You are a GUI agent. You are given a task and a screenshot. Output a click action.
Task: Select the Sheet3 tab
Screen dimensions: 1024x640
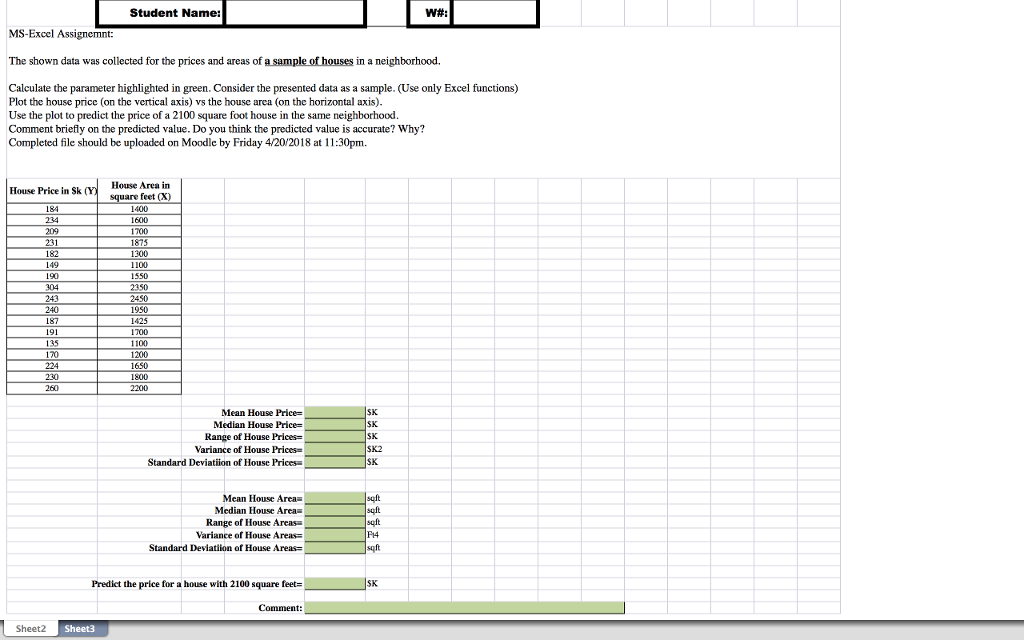[80, 629]
